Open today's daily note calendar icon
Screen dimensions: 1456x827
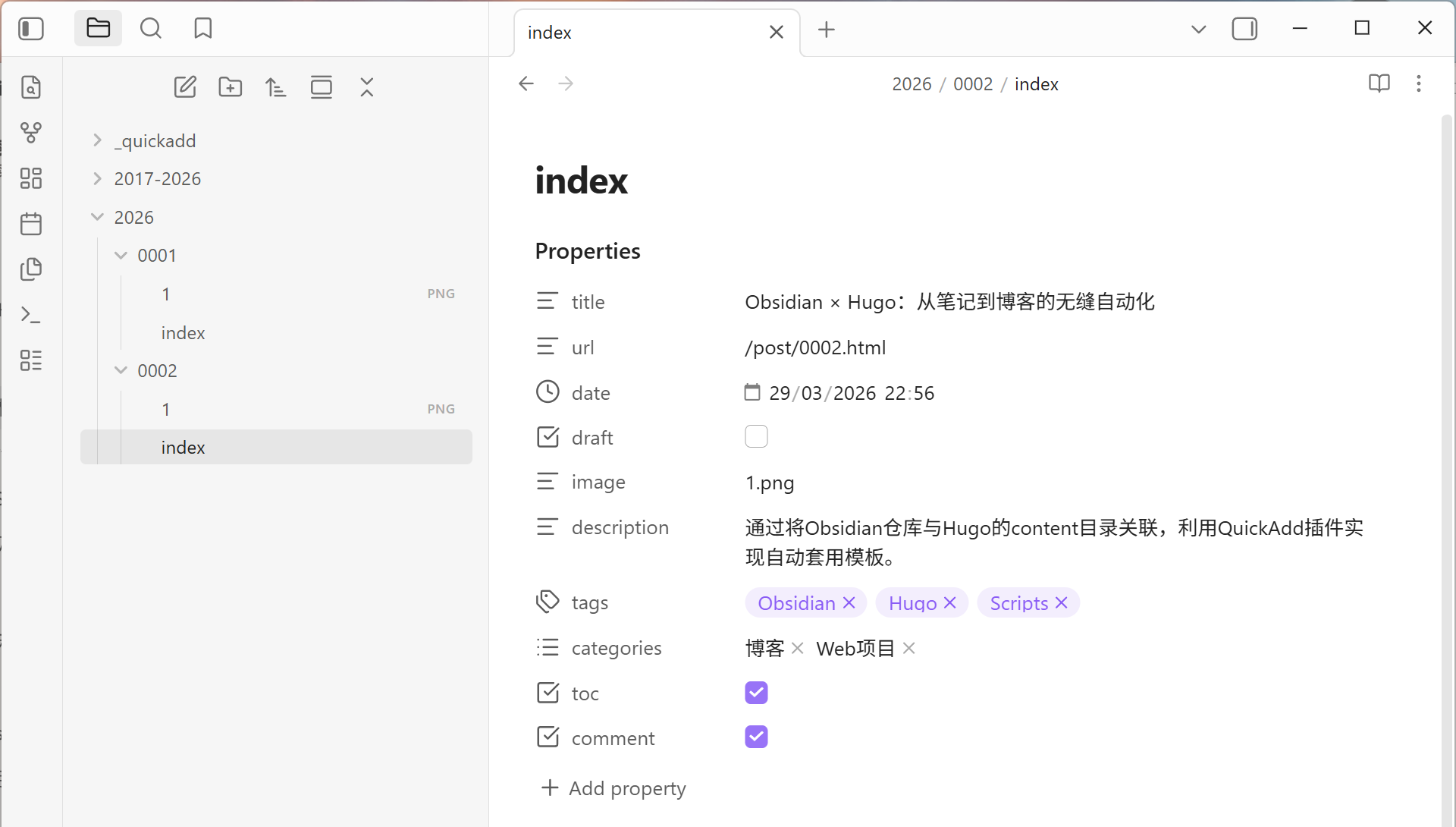point(31,224)
